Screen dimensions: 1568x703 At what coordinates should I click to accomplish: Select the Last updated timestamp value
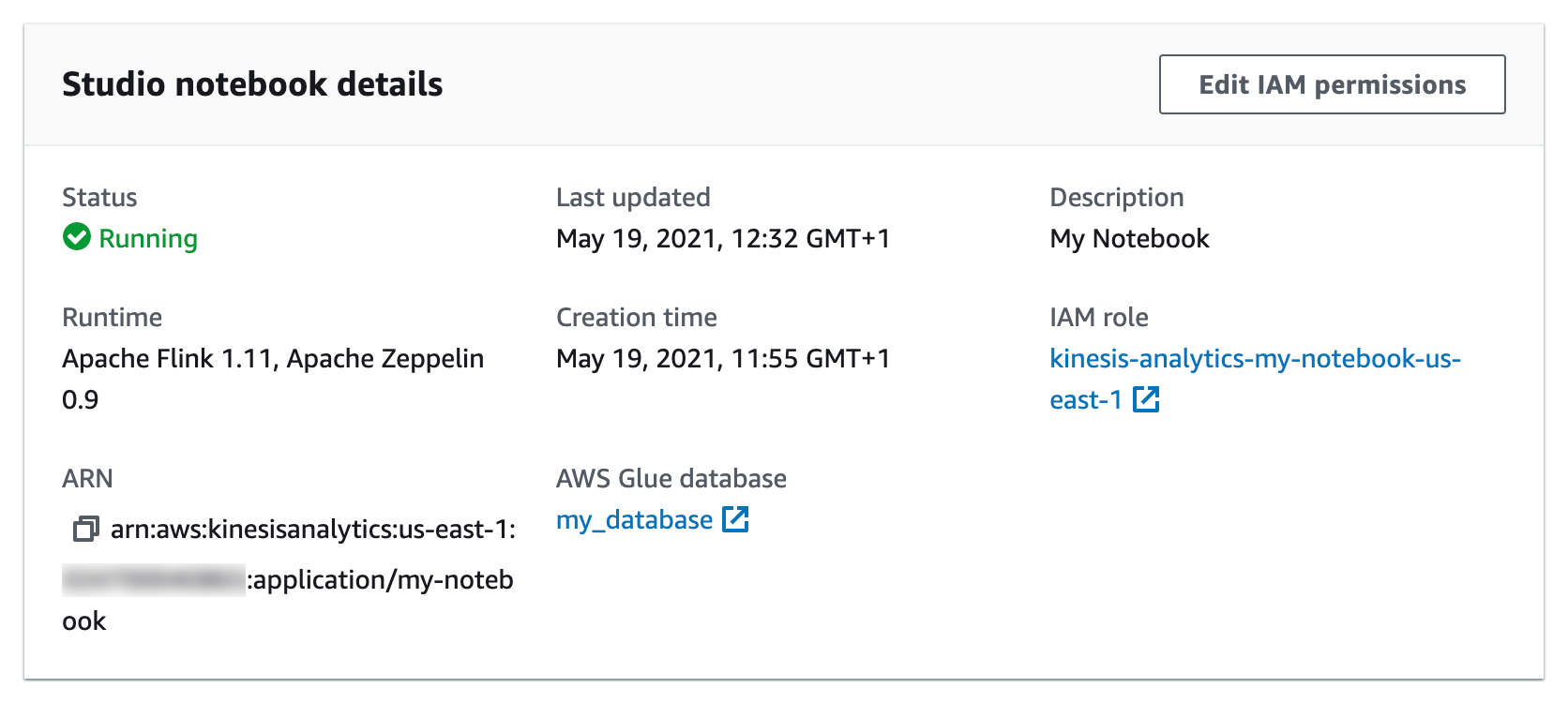pyautogui.click(x=722, y=239)
